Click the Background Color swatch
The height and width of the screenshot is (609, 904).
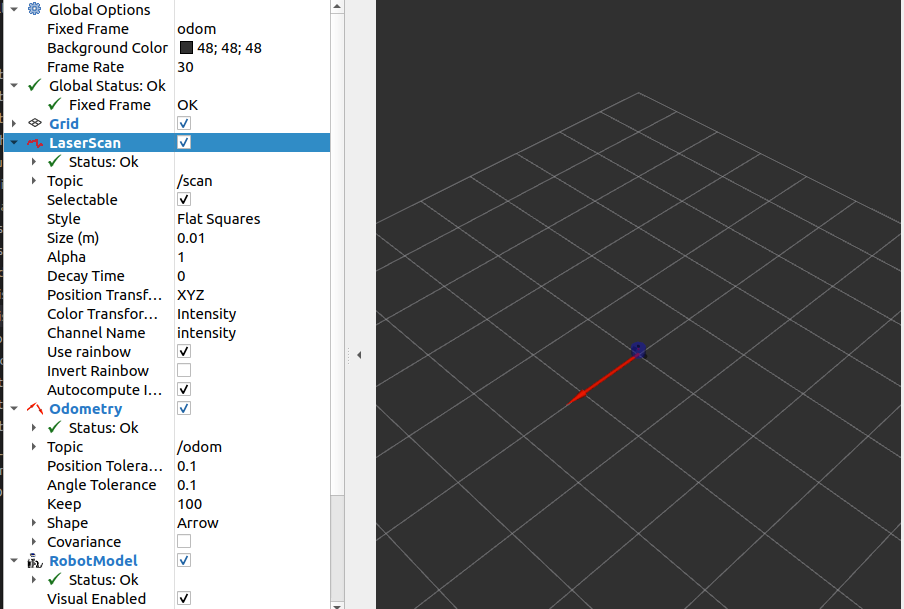[186, 48]
